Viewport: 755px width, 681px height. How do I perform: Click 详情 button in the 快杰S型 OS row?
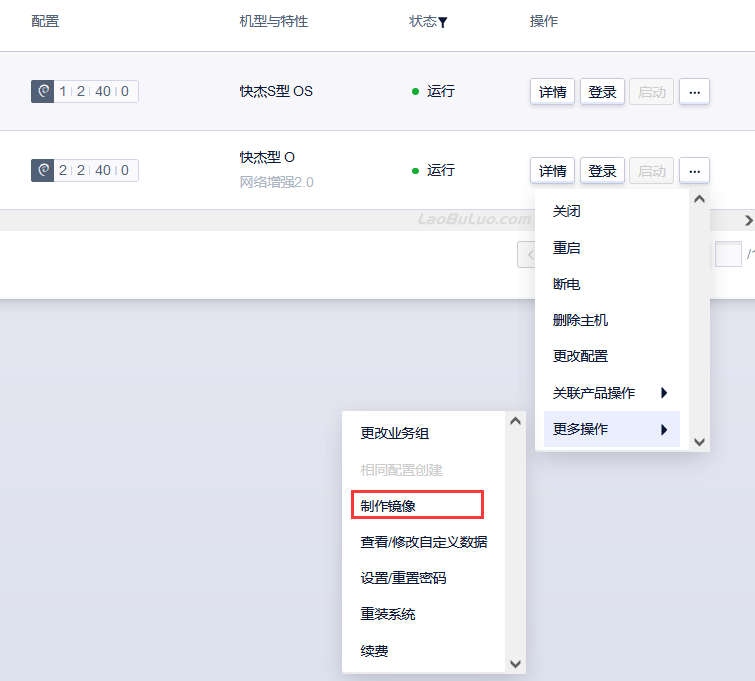[x=552, y=92]
